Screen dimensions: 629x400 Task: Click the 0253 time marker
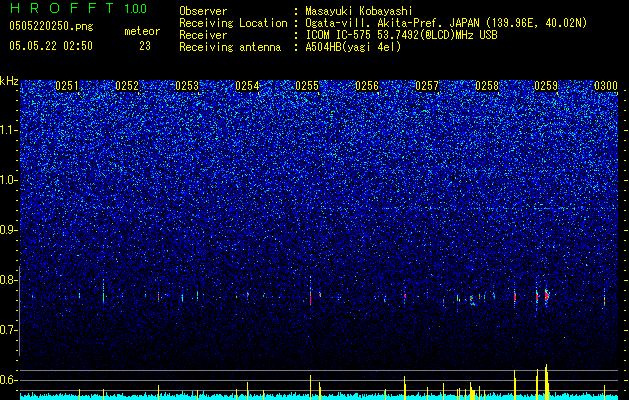pos(187,86)
